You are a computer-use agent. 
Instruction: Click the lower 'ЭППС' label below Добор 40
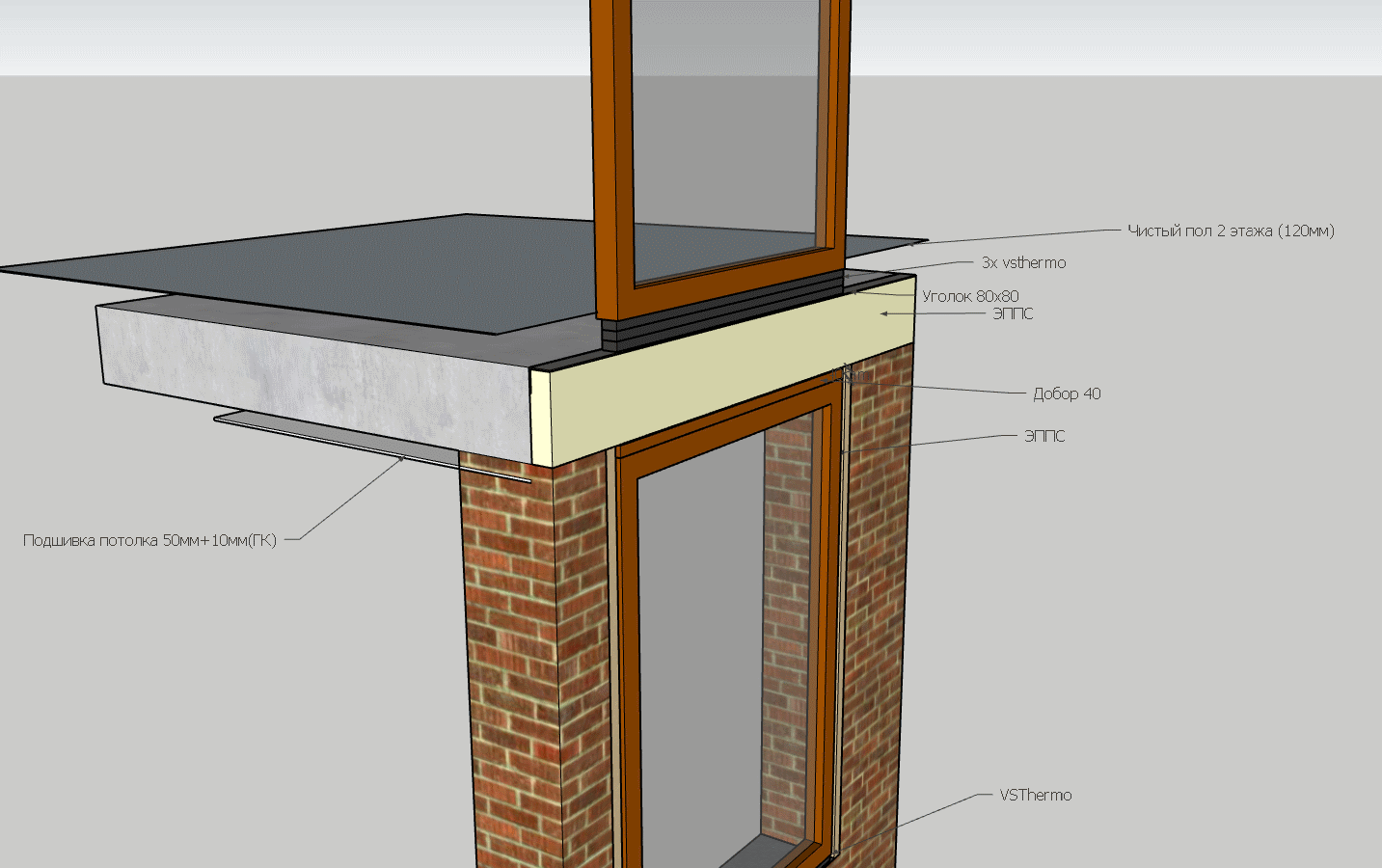(x=1044, y=436)
